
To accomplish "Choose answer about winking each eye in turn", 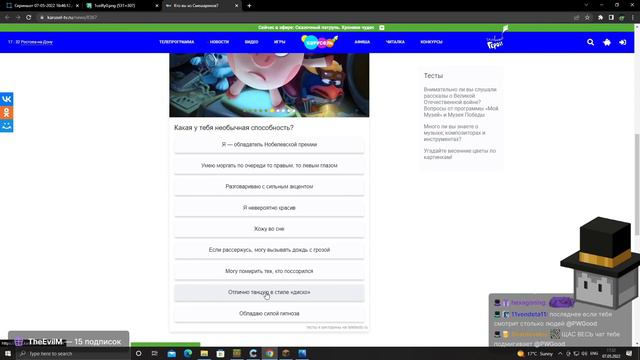I will [269, 166].
